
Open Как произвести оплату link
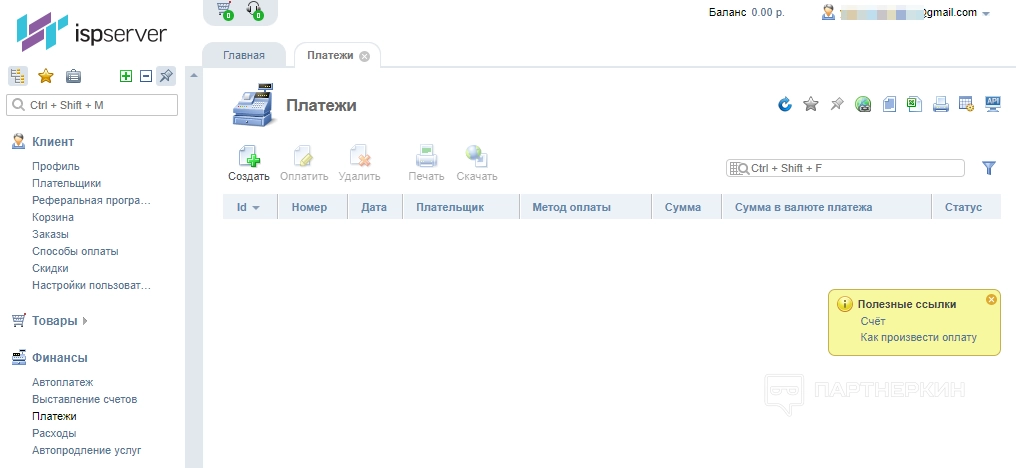[918, 337]
